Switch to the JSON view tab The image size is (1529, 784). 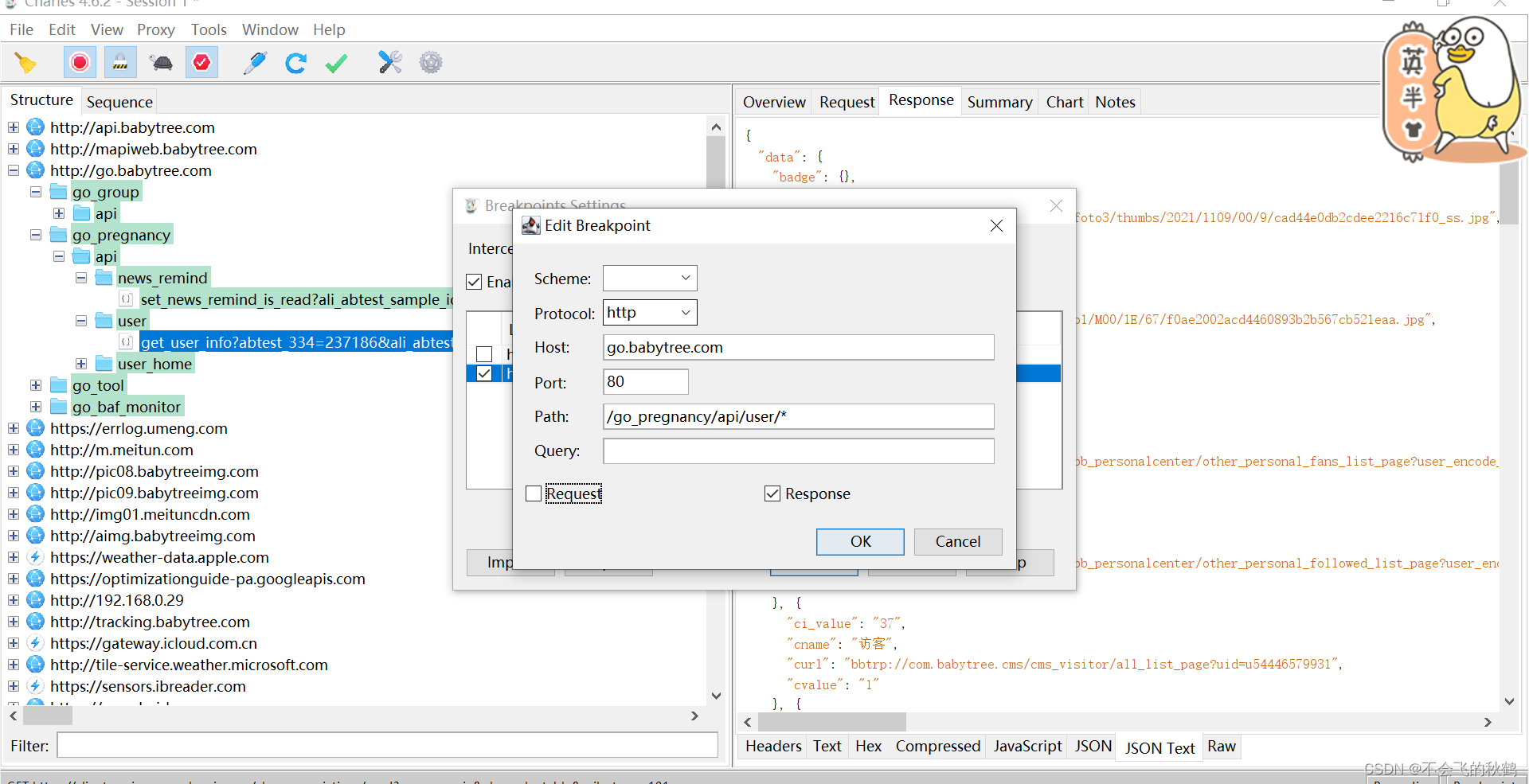[x=1093, y=746]
